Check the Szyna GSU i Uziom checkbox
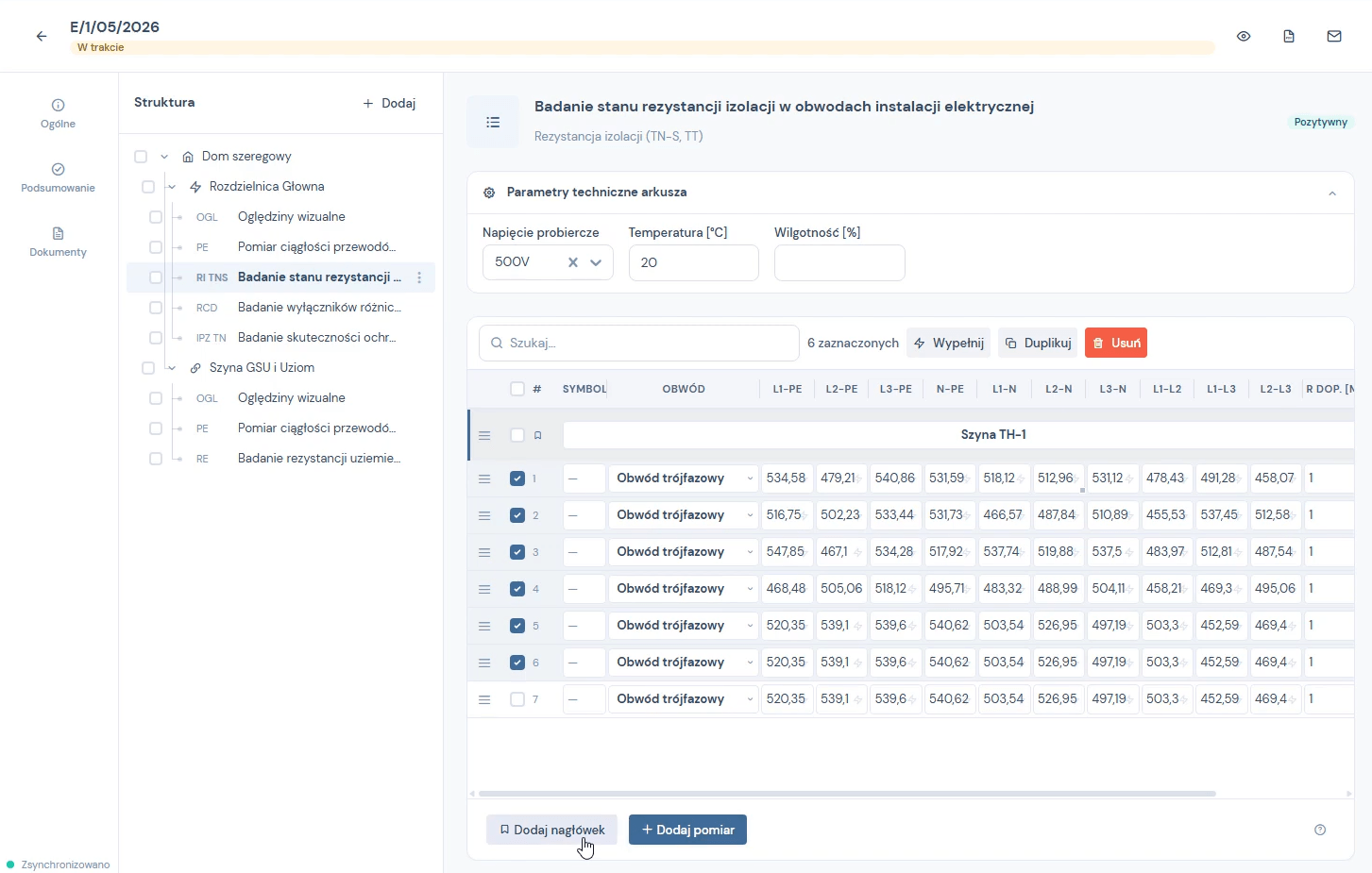The height and width of the screenshot is (873, 1372). click(148, 368)
